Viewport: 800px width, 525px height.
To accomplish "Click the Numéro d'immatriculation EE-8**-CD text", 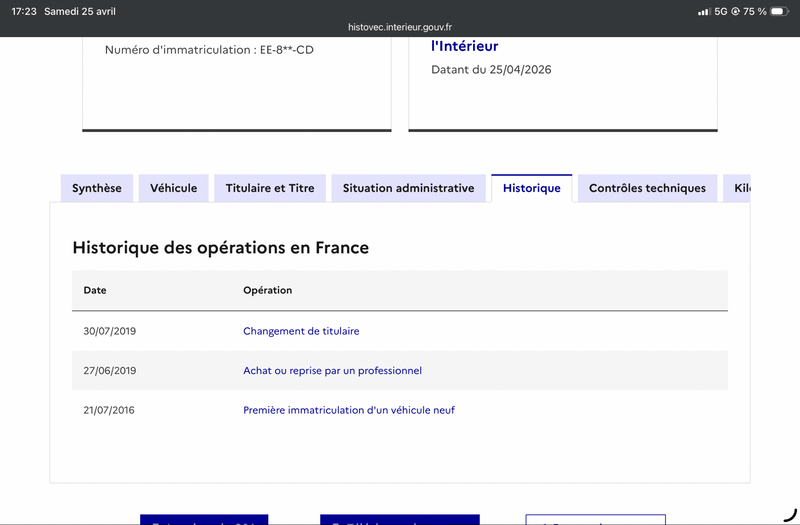I will pos(209,50).
